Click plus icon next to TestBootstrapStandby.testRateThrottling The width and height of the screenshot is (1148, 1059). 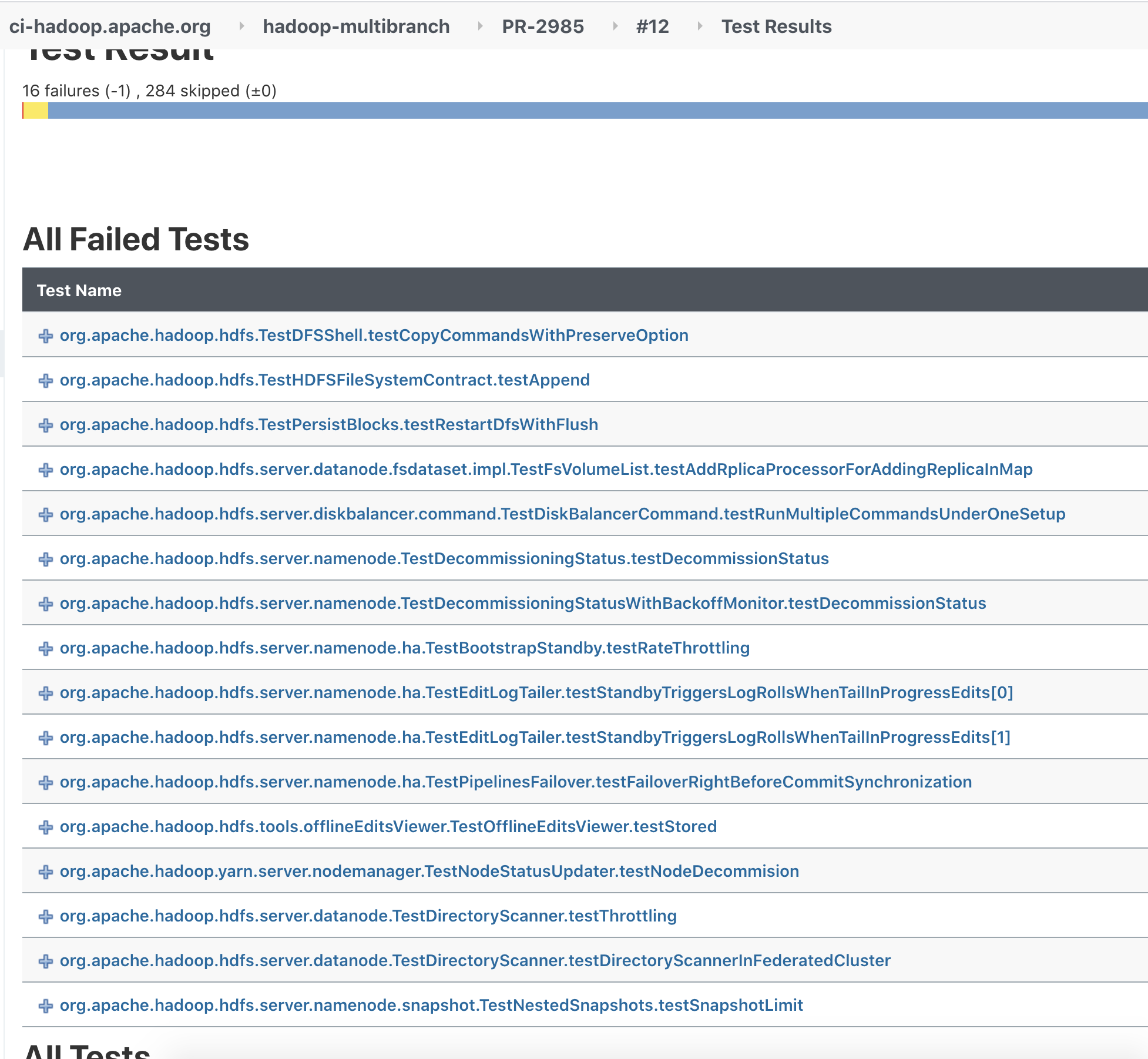(46, 648)
